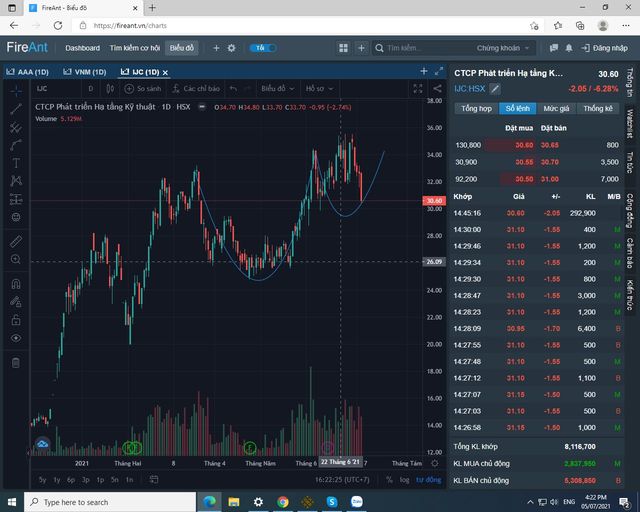Image resolution: width=640 pixels, height=512 pixels.
Task: Enter fullscreen chart mode icon
Action: (418, 89)
